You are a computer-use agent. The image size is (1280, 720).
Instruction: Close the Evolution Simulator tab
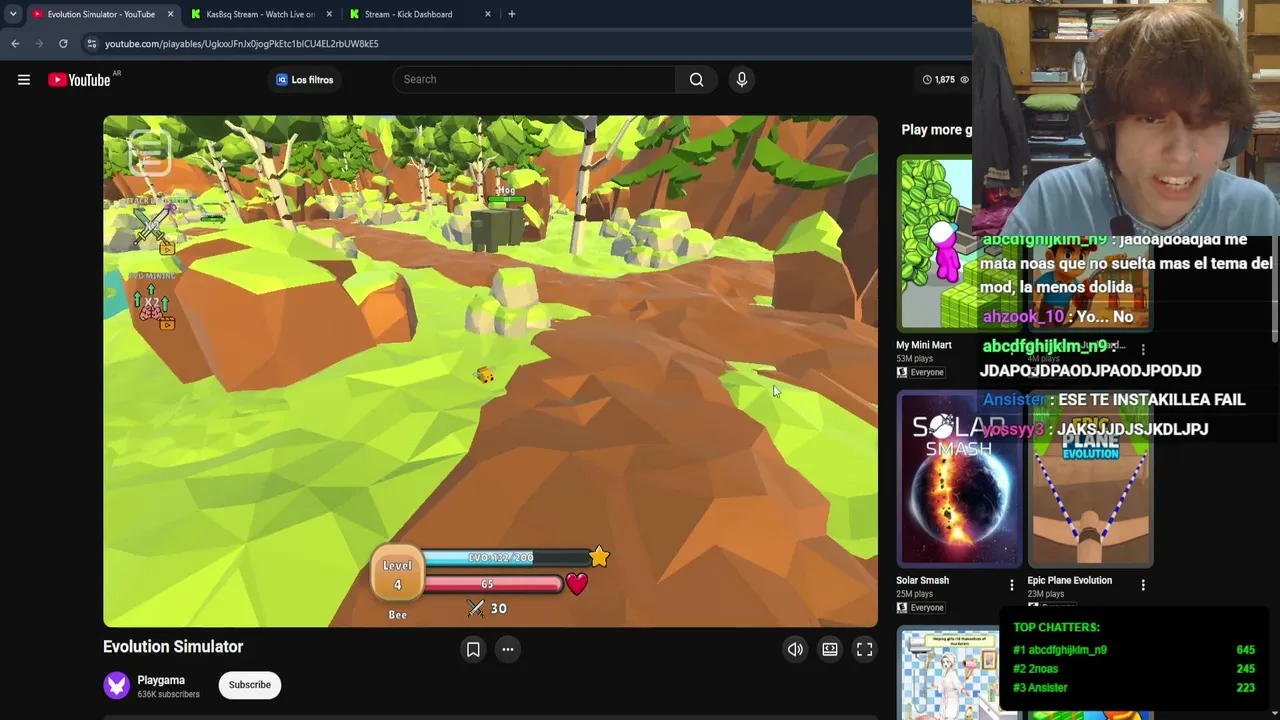tap(170, 14)
